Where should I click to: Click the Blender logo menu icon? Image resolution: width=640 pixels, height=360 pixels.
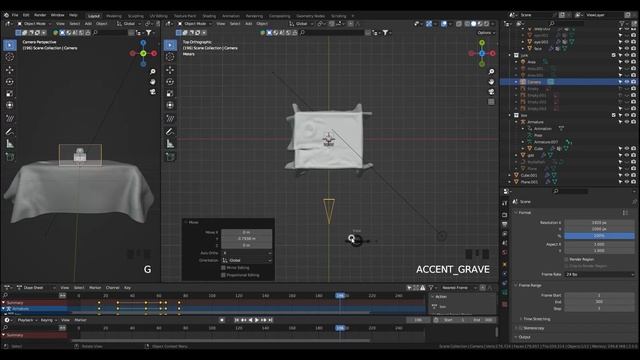[x=7, y=15]
